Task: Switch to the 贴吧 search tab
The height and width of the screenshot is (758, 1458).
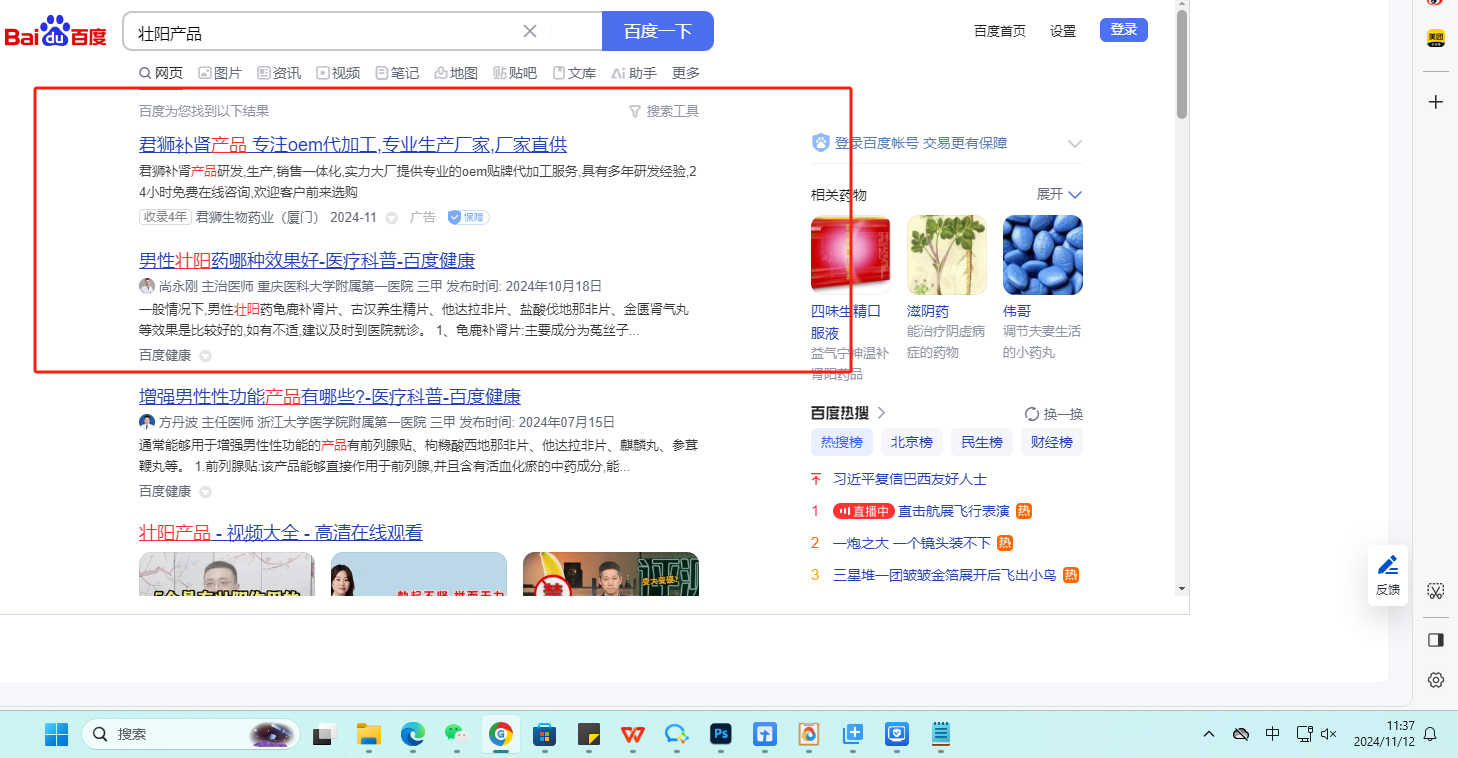Action: point(515,73)
